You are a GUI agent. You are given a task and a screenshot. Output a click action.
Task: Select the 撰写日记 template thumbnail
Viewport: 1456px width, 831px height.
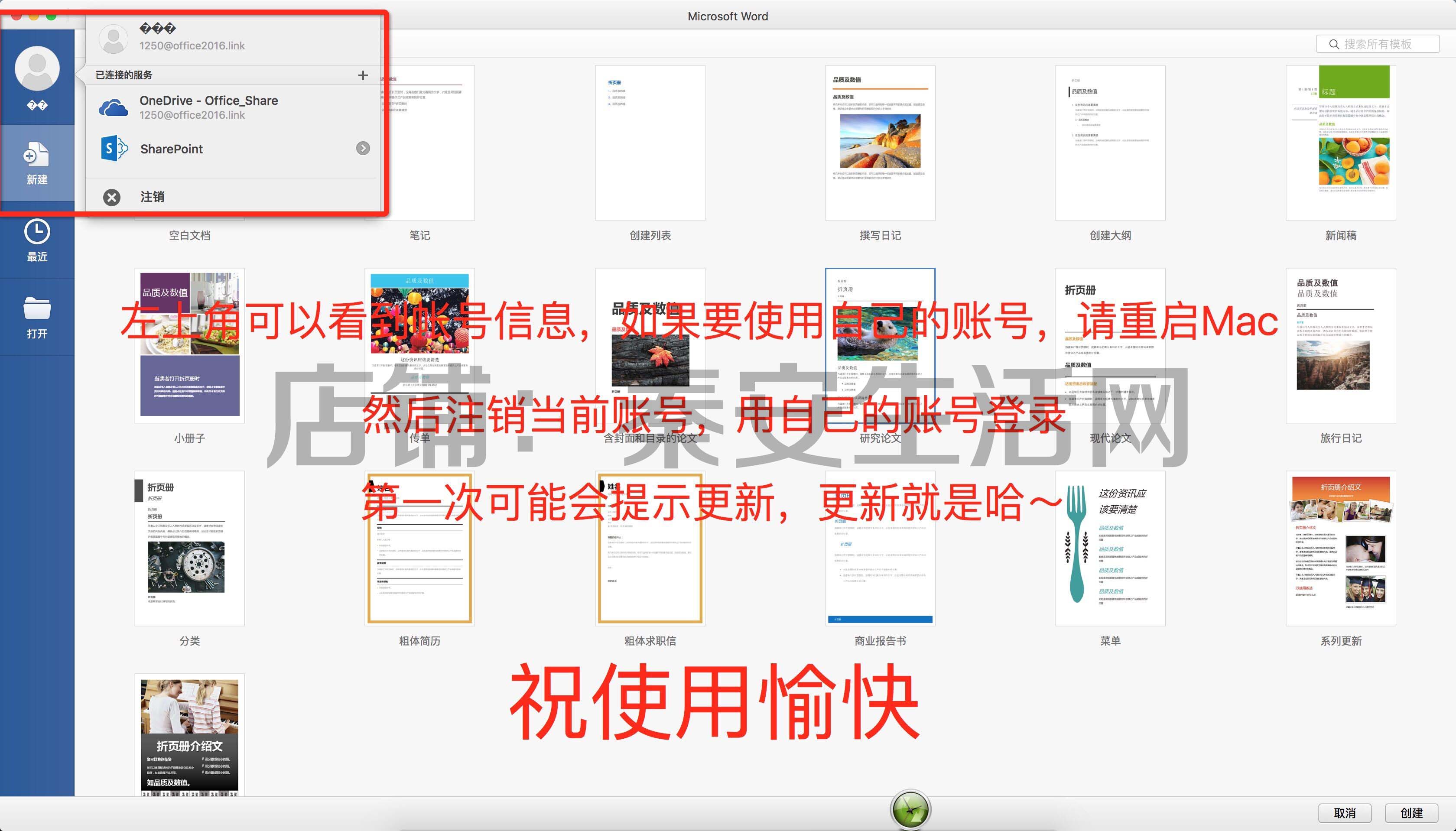[x=880, y=143]
